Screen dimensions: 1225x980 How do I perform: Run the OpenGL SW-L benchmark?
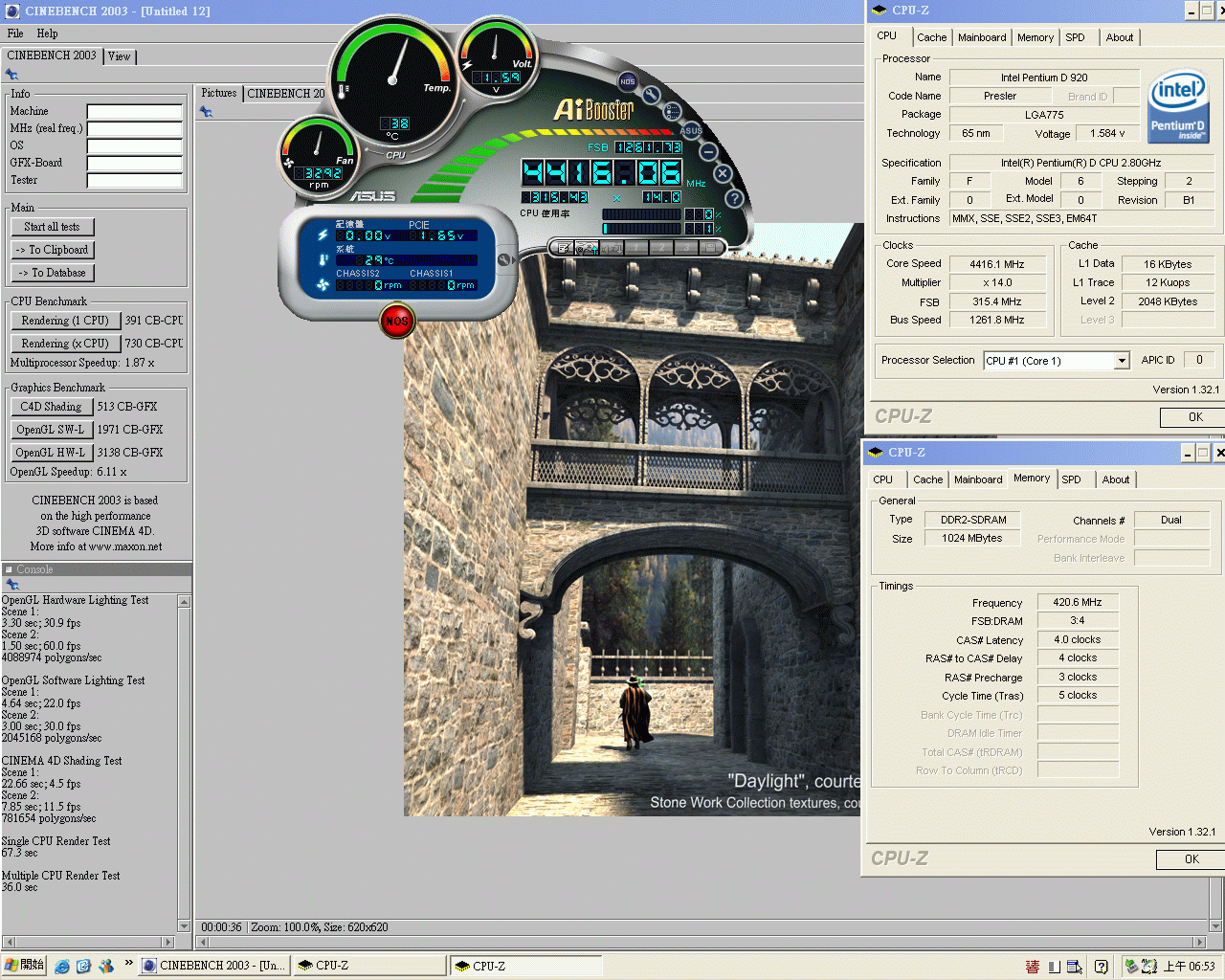pos(52,430)
